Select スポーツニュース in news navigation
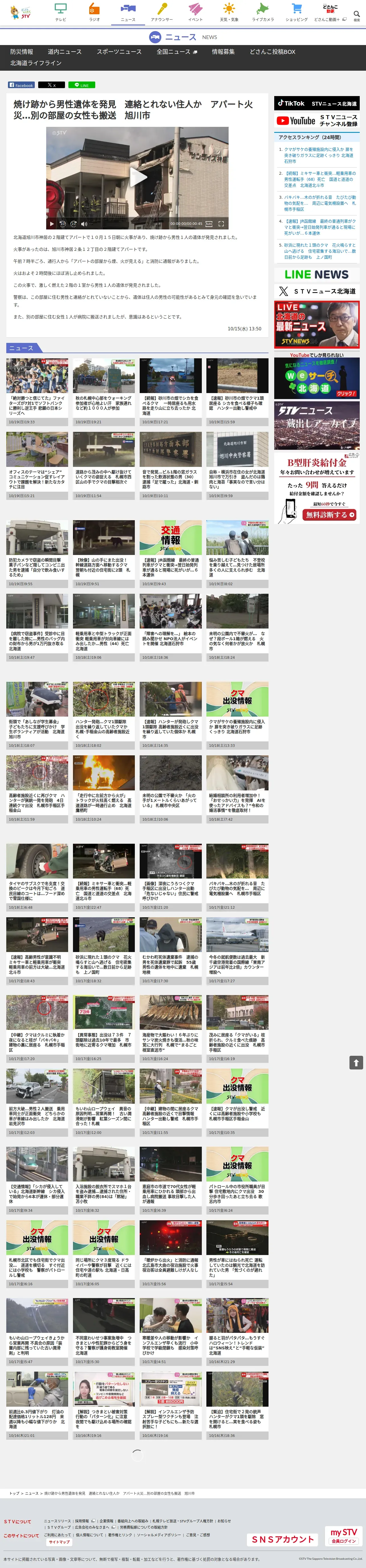Image resolution: width=366 pixels, height=1568 pixels. (x=119, y=52)
